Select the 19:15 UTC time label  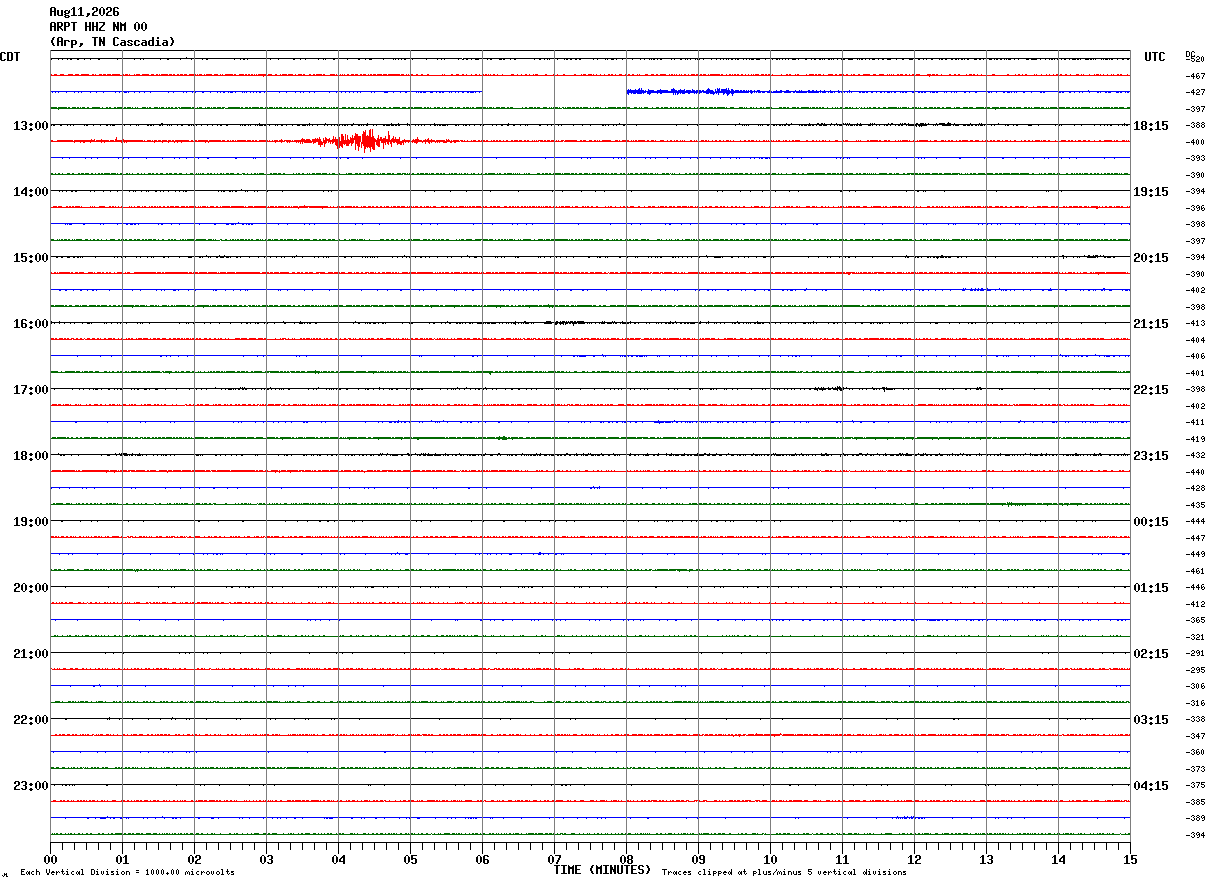(1151, 192)
